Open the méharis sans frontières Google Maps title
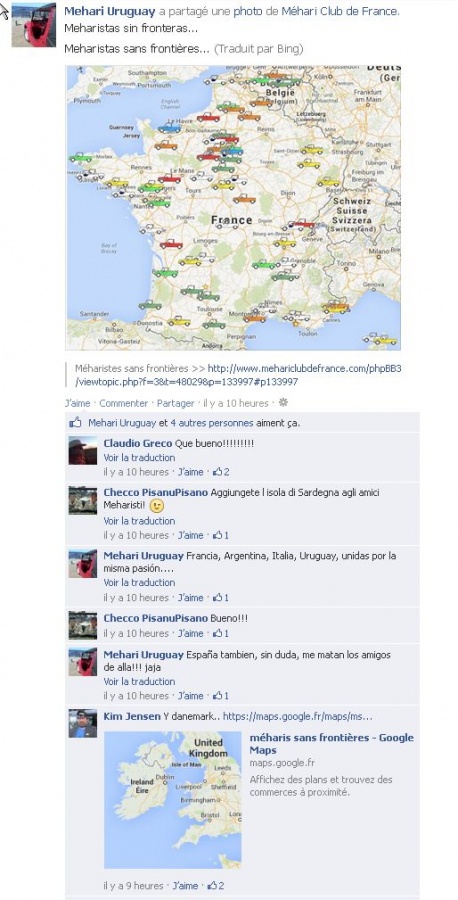This screenshot has height=900, width=458. pos(331,744)
